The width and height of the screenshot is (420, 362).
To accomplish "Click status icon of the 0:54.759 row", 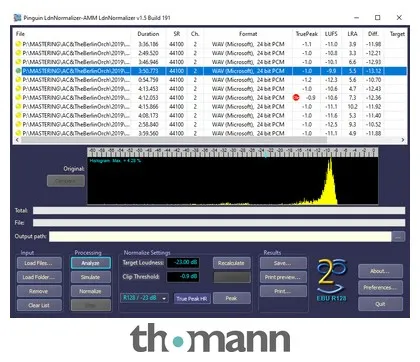I will click(18, 80).
